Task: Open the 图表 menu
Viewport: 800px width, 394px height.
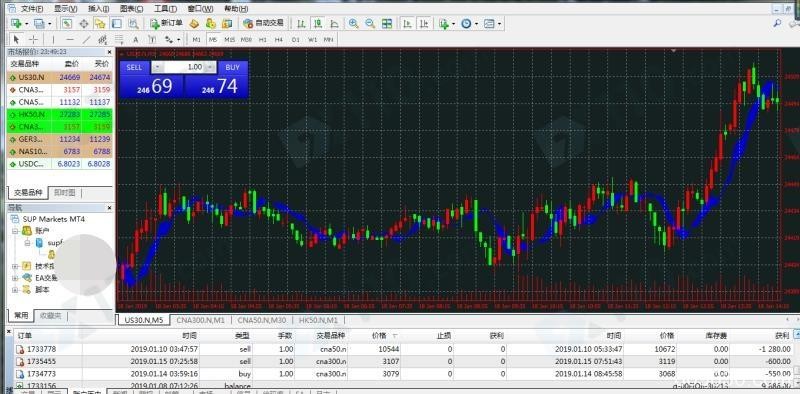Action: point(131,9)
